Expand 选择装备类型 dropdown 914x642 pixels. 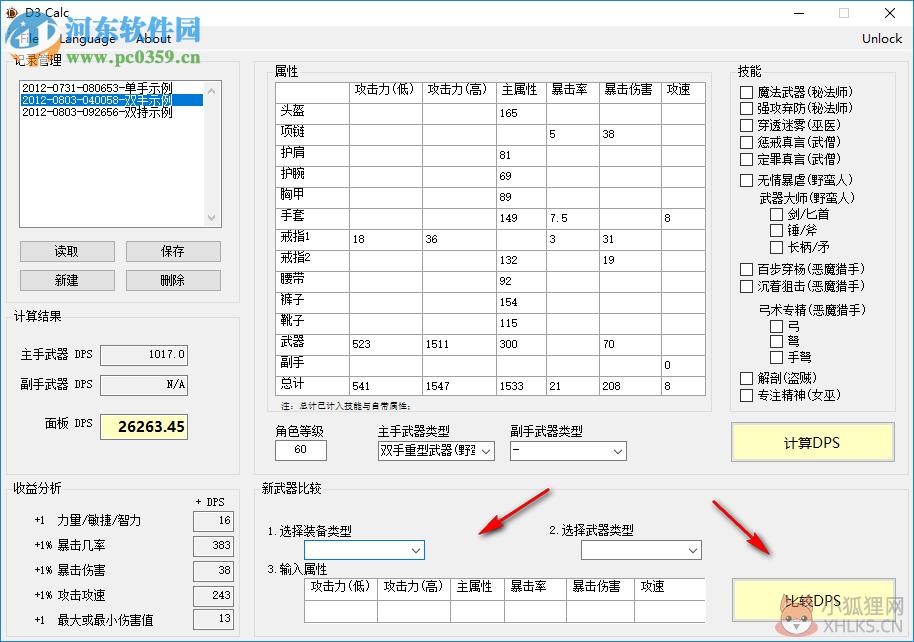coord(364,550)
